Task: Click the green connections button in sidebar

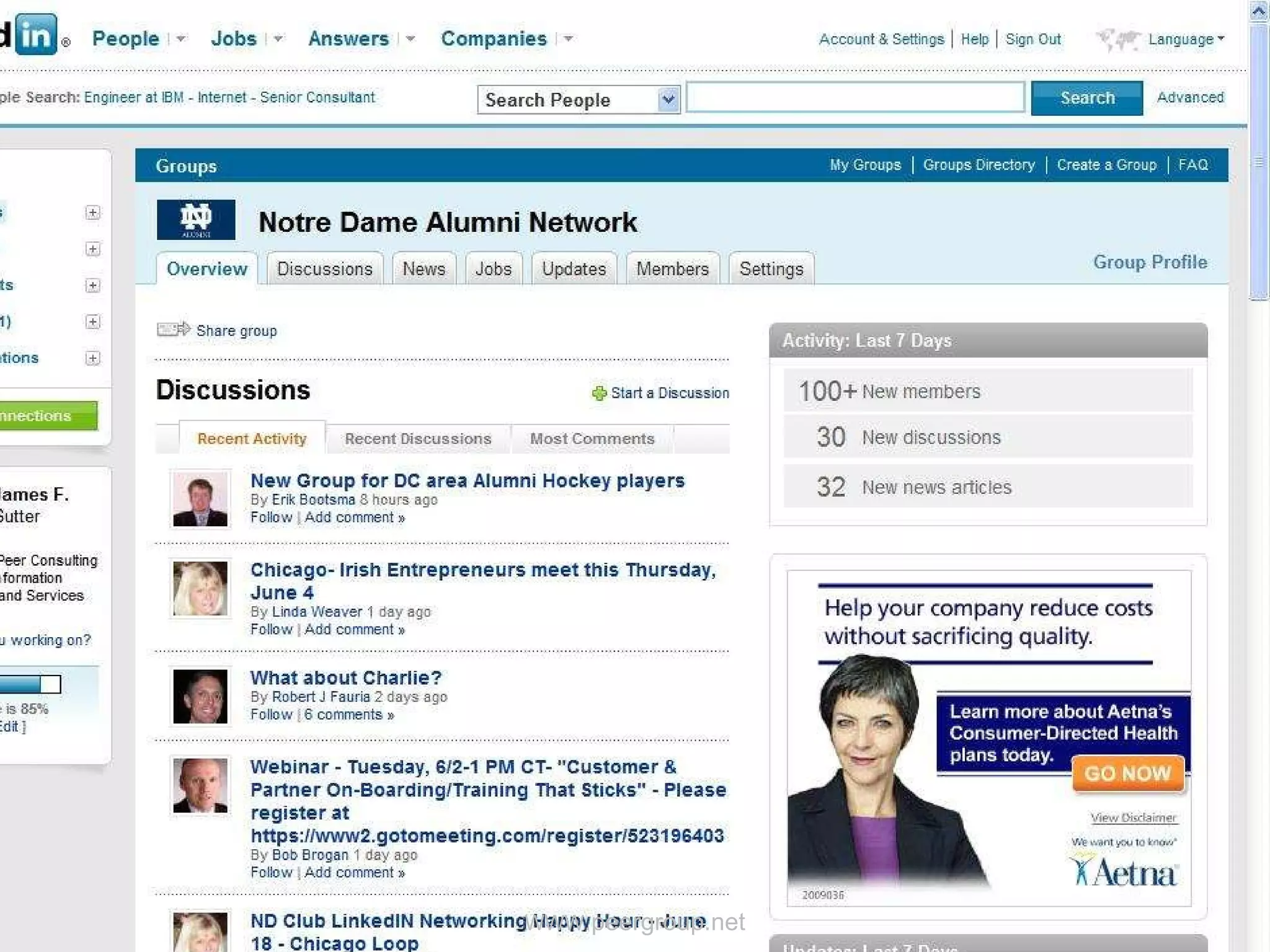Action: coord(48,415)
